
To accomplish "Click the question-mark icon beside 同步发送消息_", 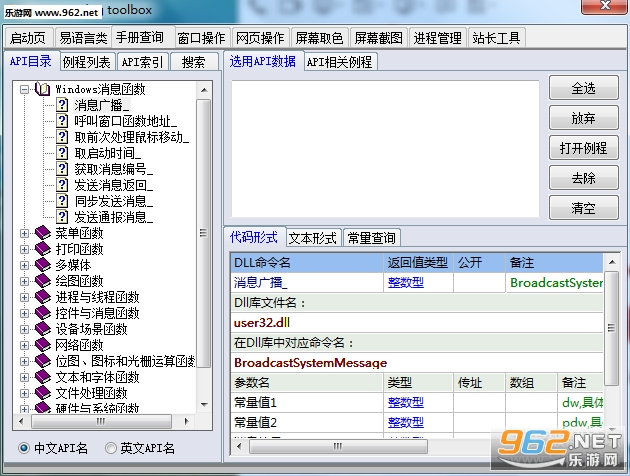I will click(62, 201).
